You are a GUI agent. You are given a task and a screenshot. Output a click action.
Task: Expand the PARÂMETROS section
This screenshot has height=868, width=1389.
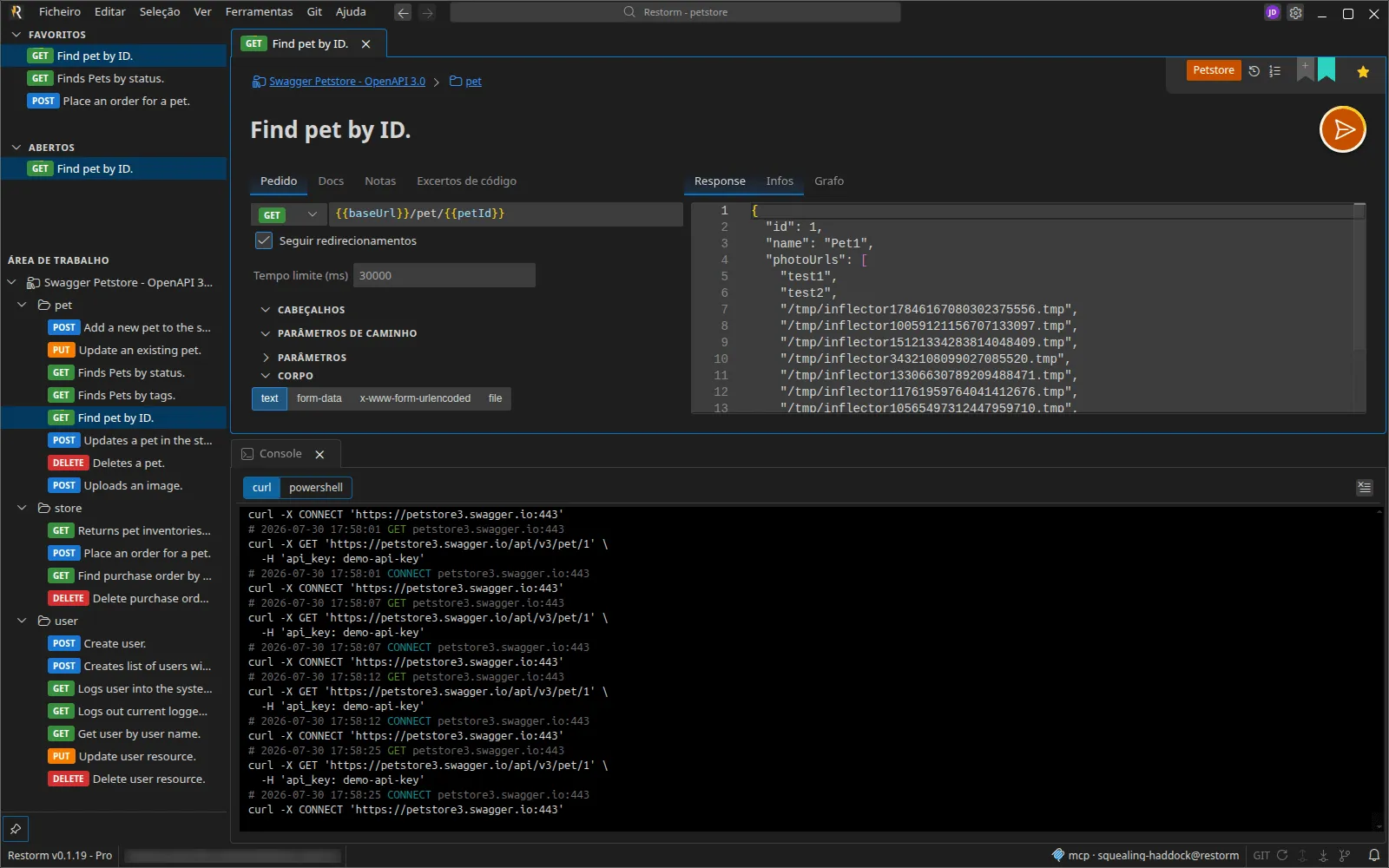(x=302, y=358)
